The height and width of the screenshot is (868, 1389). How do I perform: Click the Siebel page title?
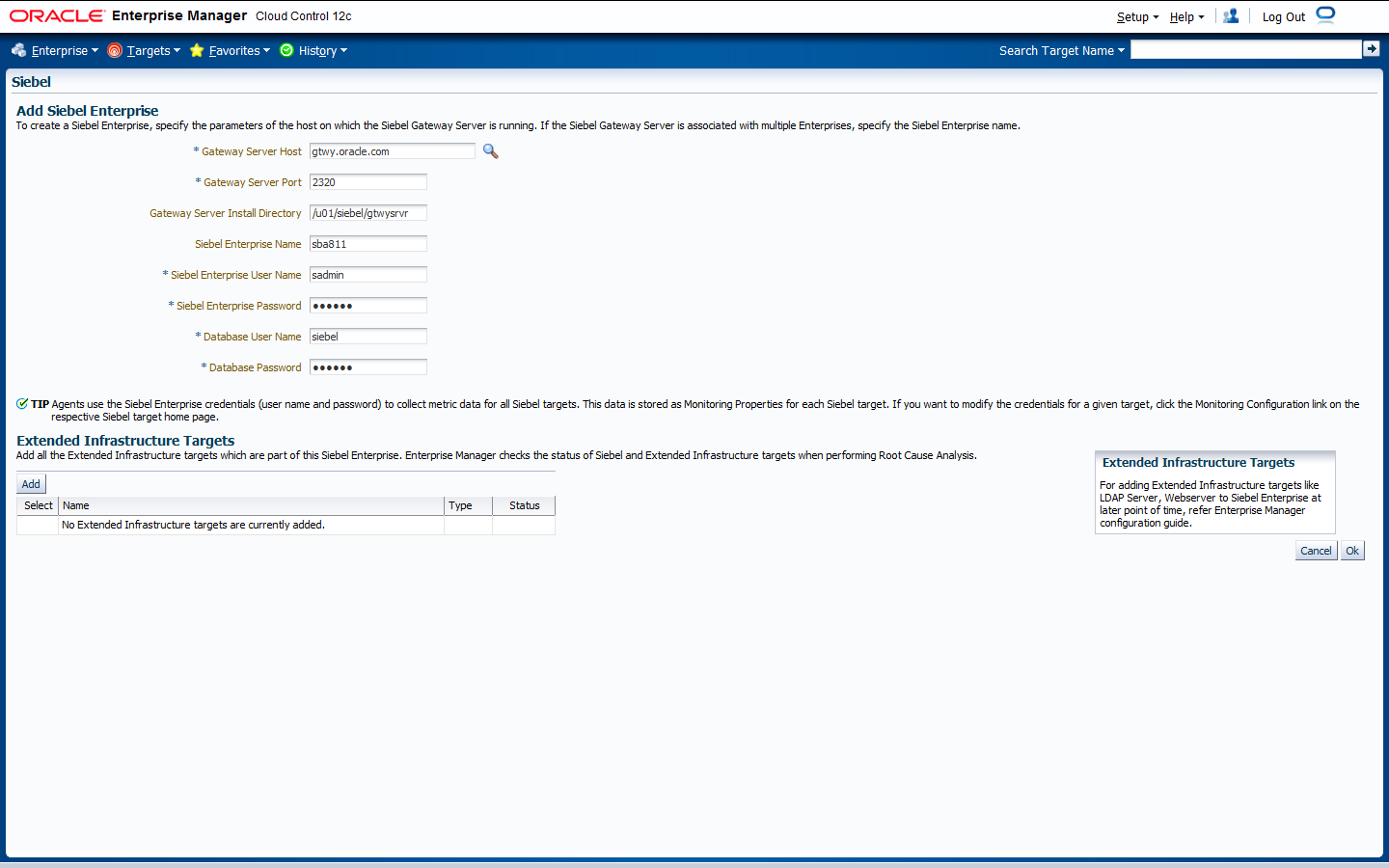pyautogui.click(x=31, y=82)
